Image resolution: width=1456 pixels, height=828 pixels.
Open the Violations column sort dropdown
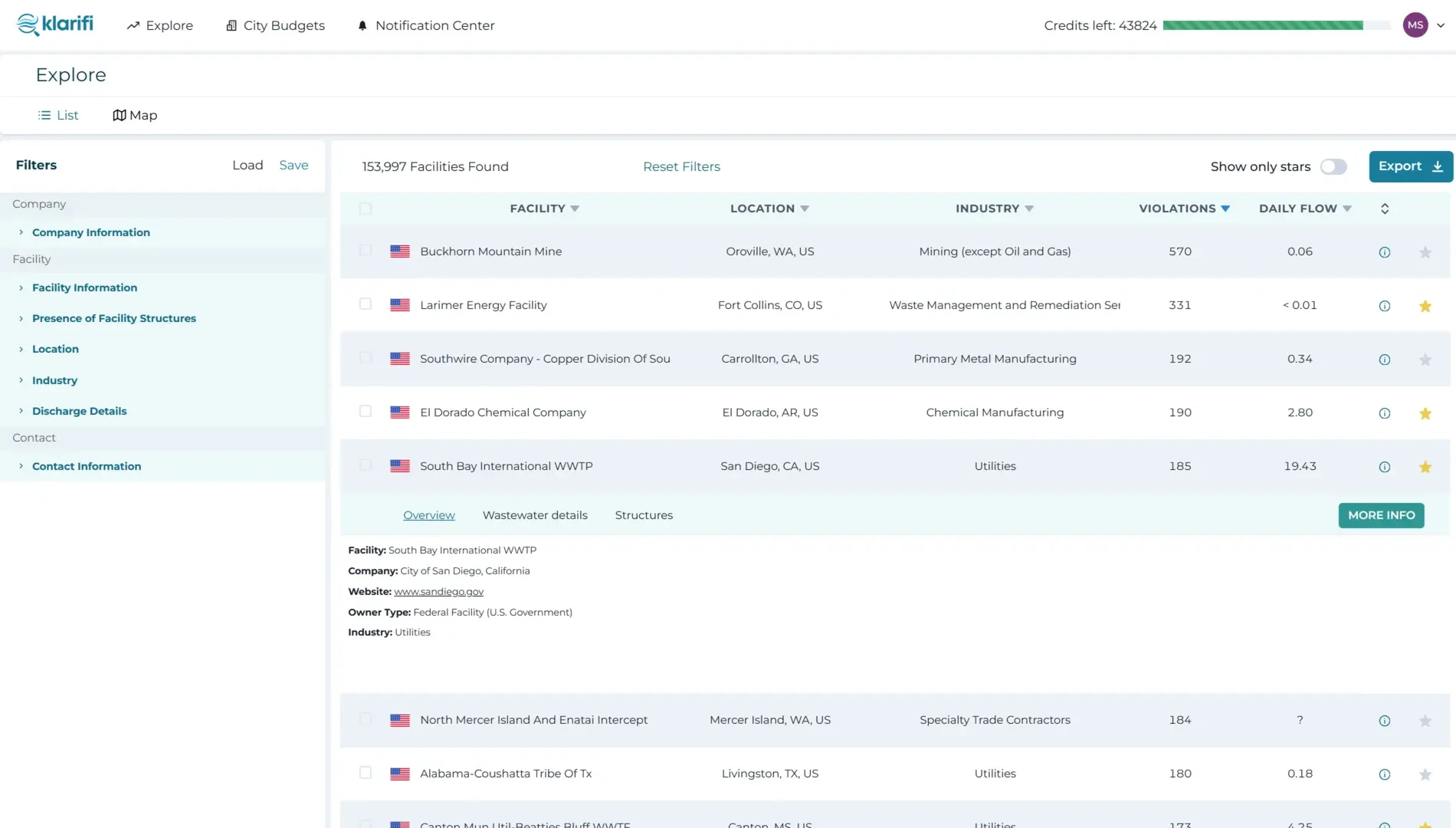tap(1225, 209)
